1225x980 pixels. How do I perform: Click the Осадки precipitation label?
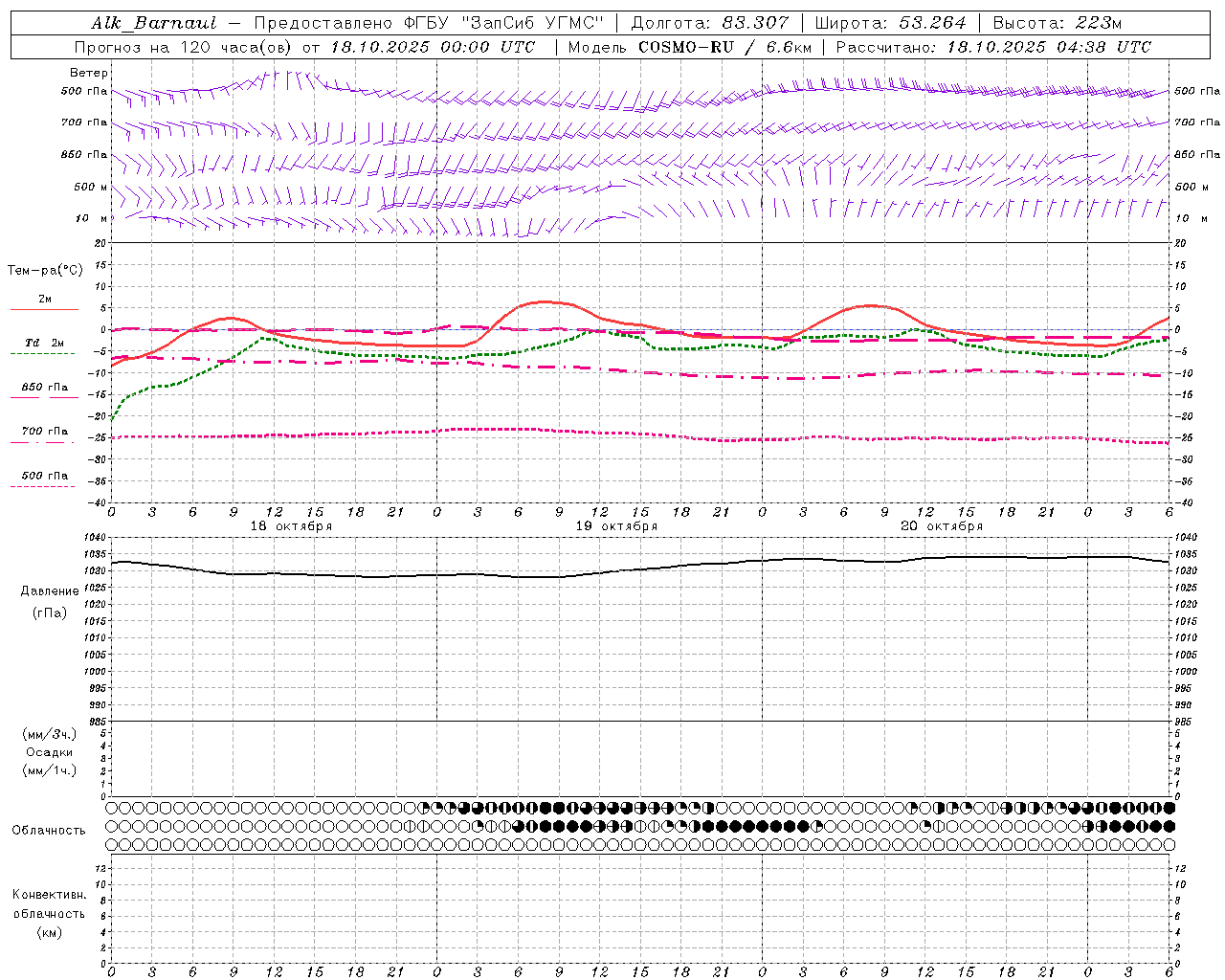pos(50,752)
